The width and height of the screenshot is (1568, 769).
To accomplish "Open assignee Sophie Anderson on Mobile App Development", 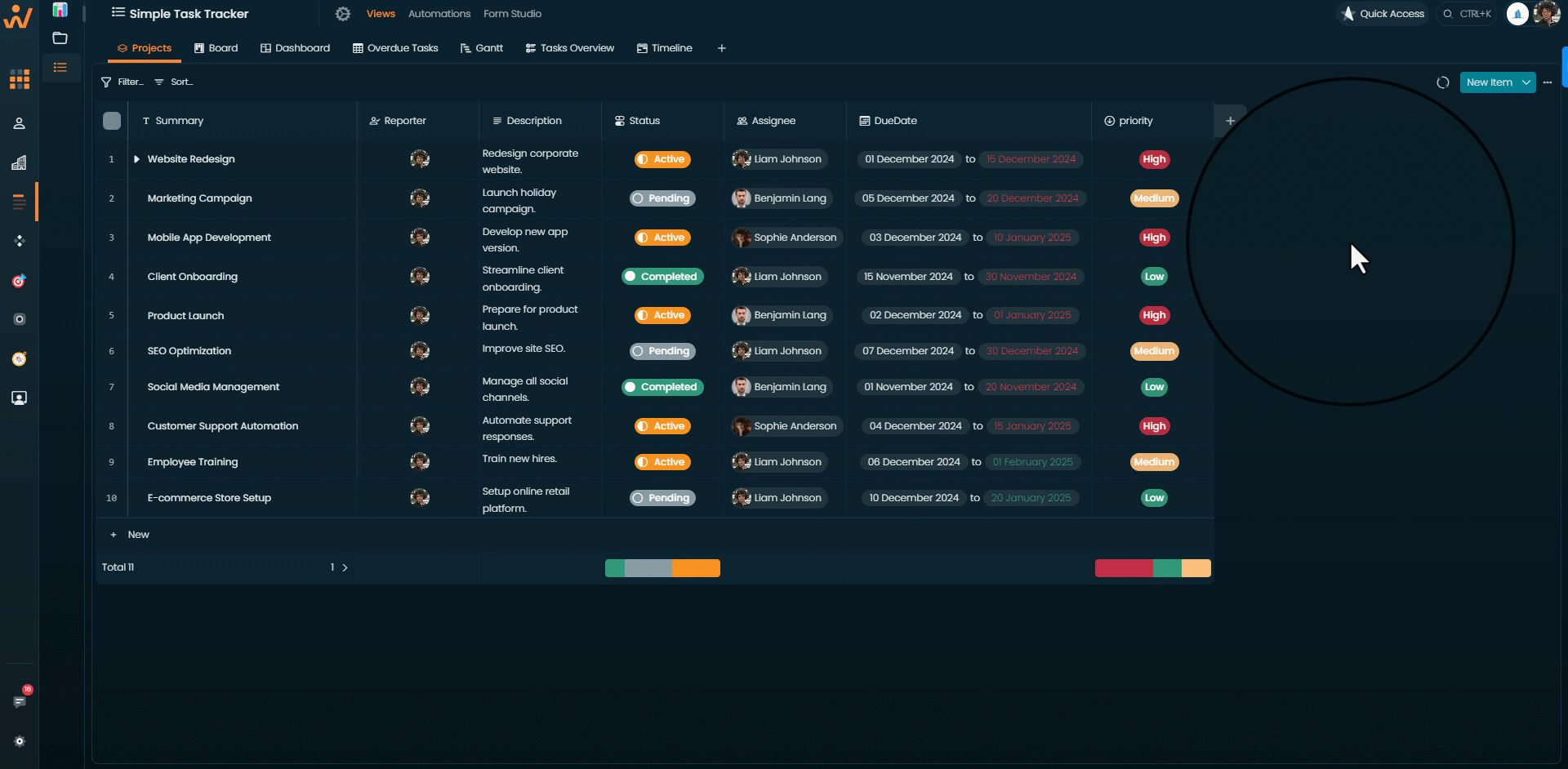I will pyautogui.click(x=786, y=238).
